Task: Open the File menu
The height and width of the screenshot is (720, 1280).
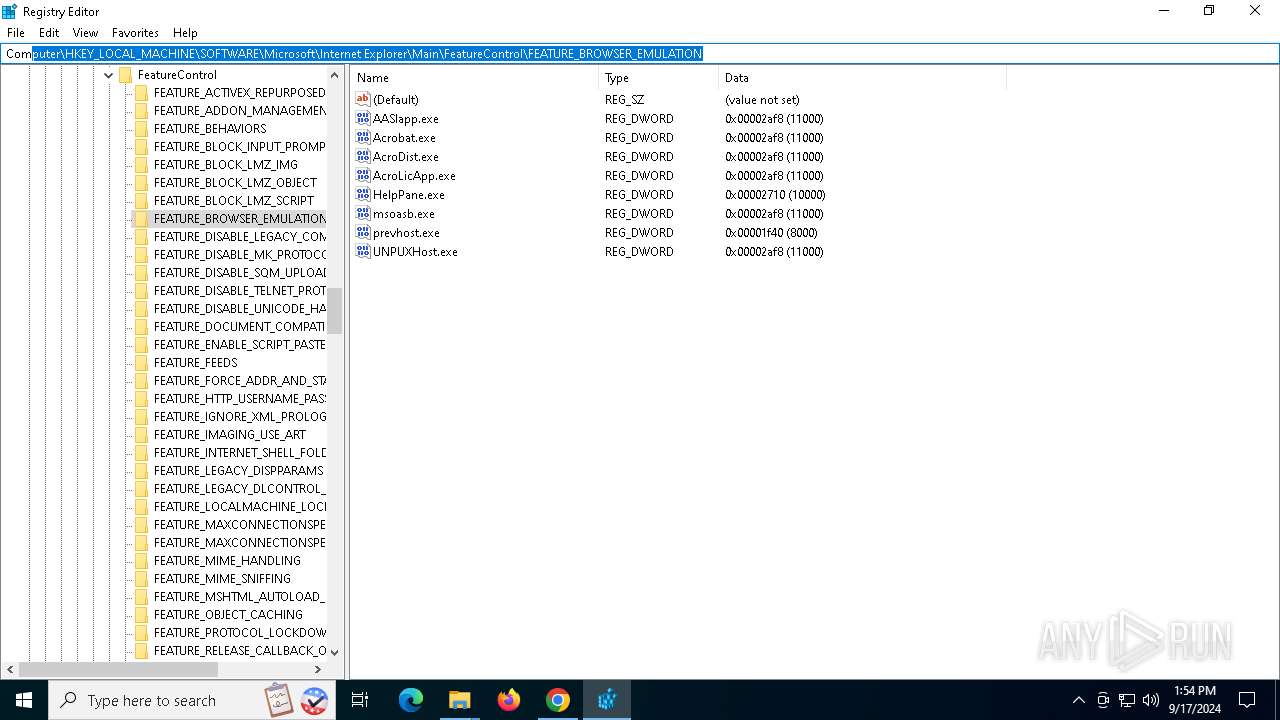Action: coord(15,33)
